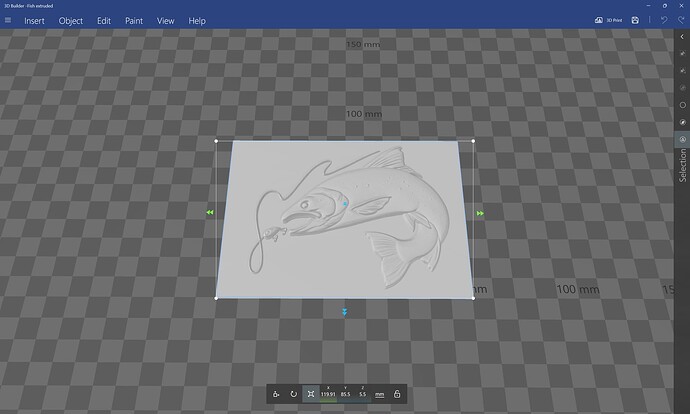Toggle the aspect ratio lock icon
Viewport: 690px width, 414px height.
[396, 394]
